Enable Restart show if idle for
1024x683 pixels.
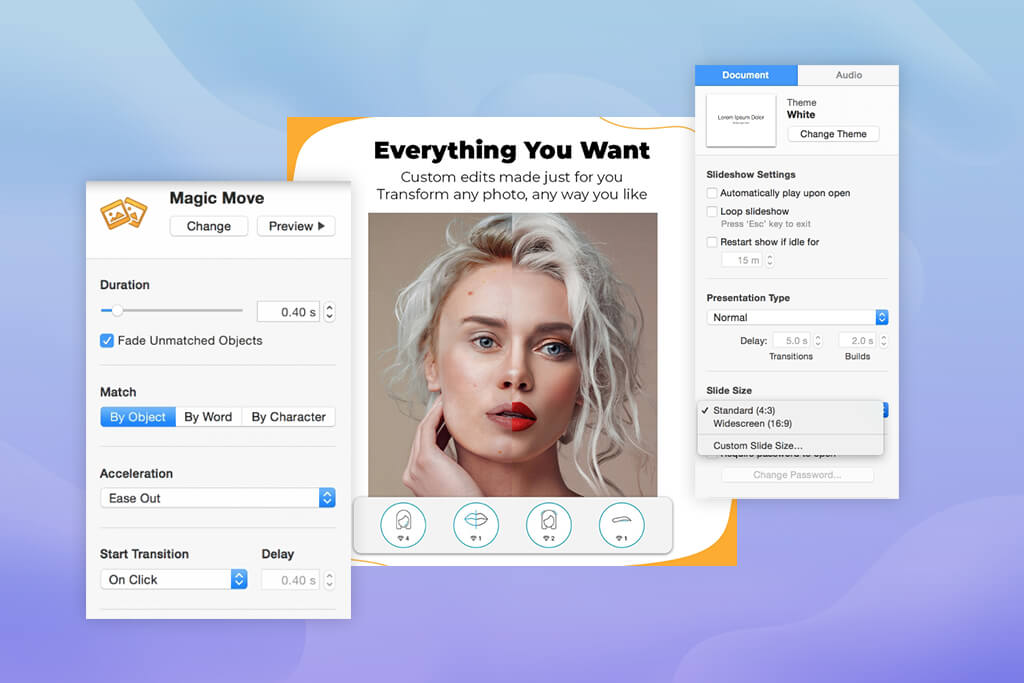click(712, 242)
